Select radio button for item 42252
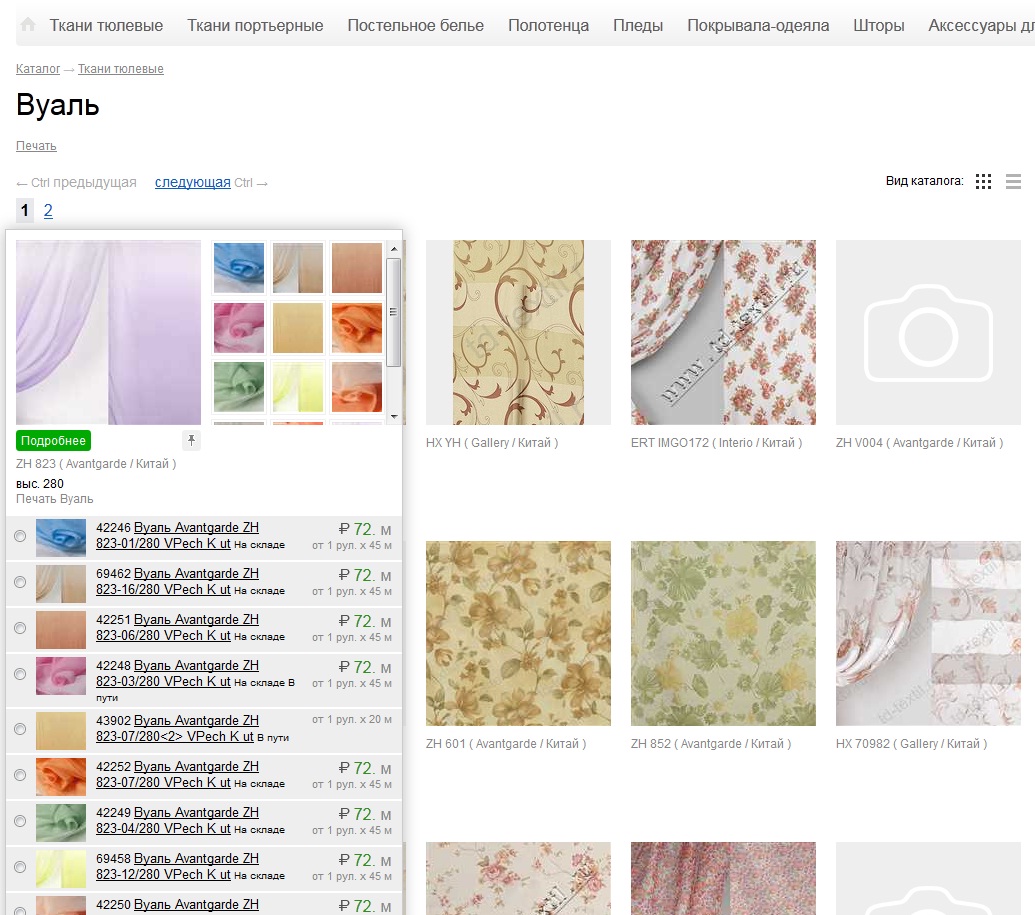The height and width of the screenshot is (915, 1035). [20, 775]
